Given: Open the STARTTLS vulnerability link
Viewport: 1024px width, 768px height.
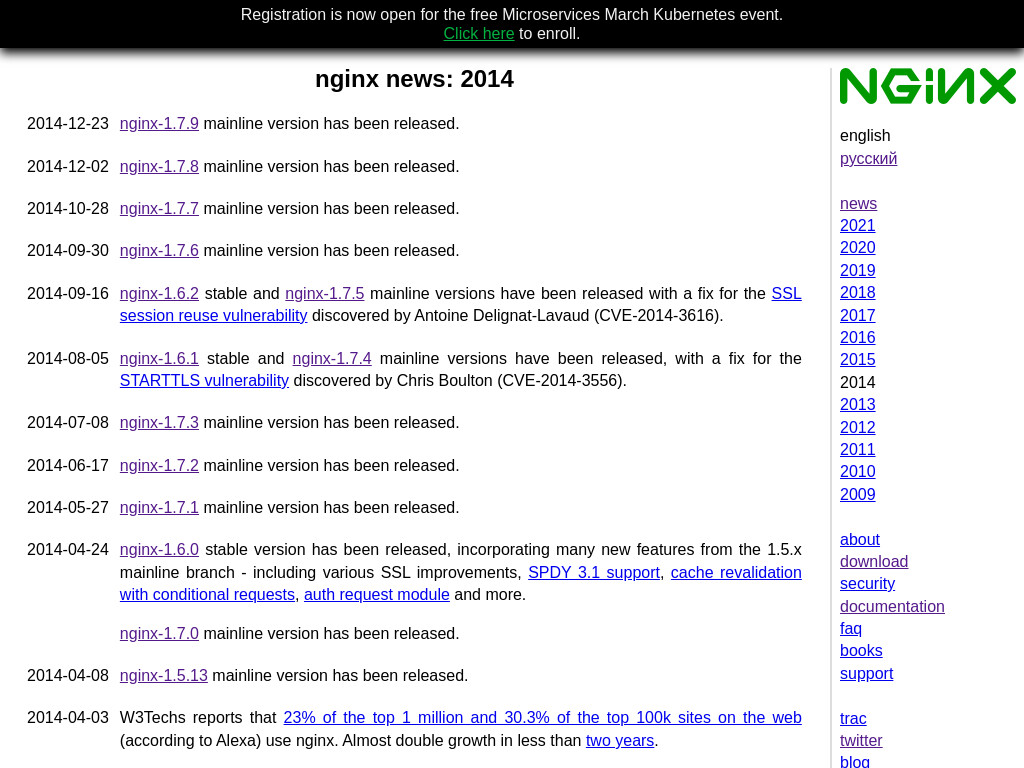Looking at the screenshot, I should (204, 381).
